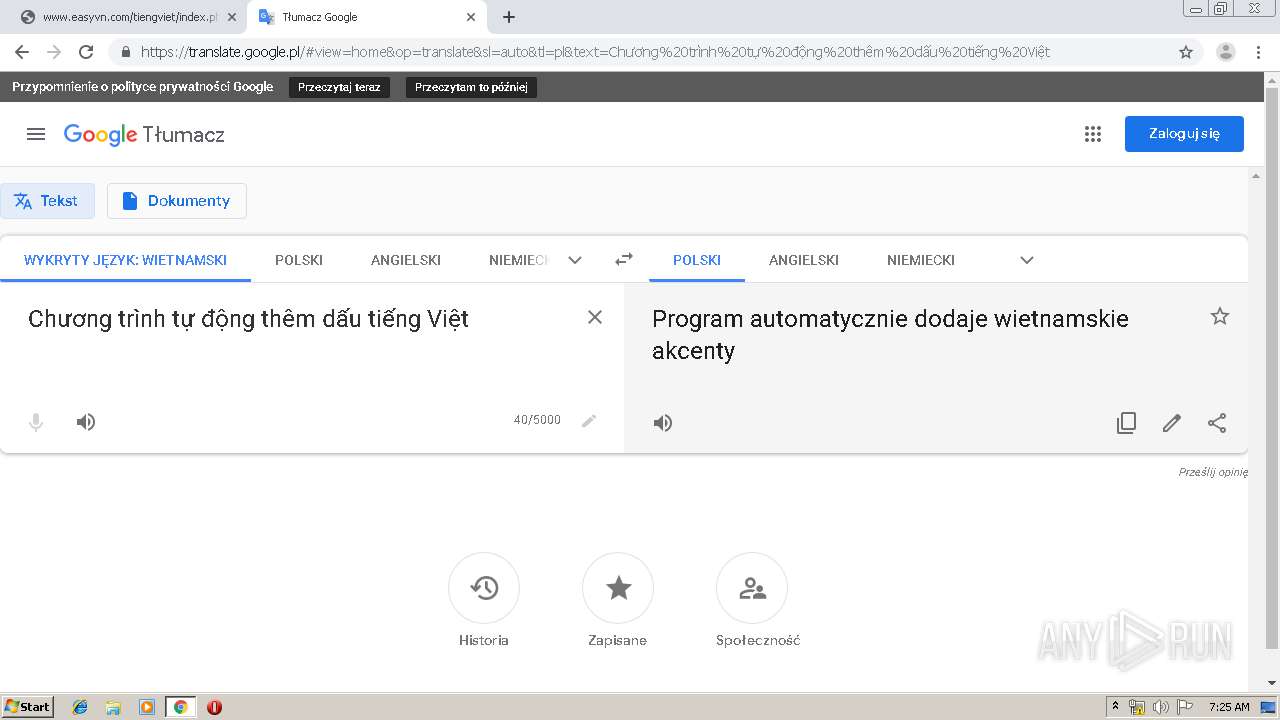
Task: Launch Internet Explorer from taskbar
Action: click(x=80, y=707)
